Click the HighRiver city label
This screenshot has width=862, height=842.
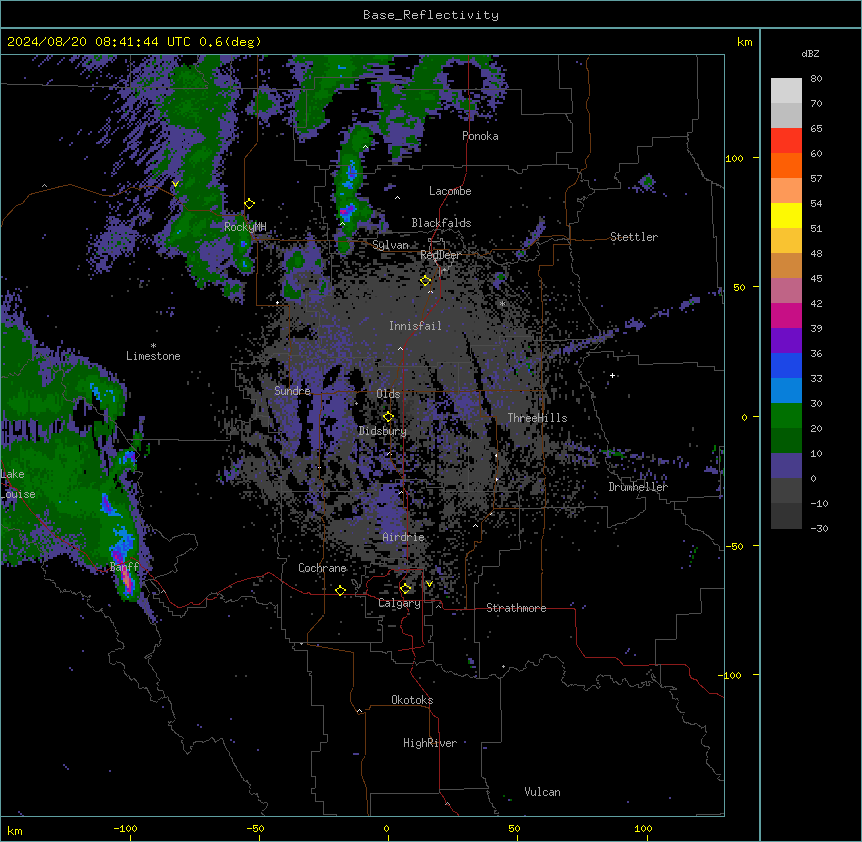tap(430, 743)
